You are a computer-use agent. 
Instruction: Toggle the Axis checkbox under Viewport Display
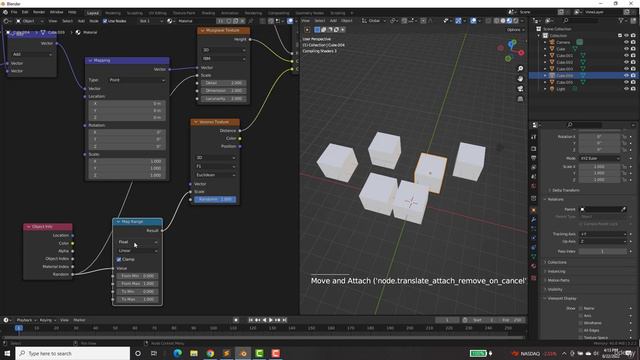pyautogui.click(x=580, y=316)
